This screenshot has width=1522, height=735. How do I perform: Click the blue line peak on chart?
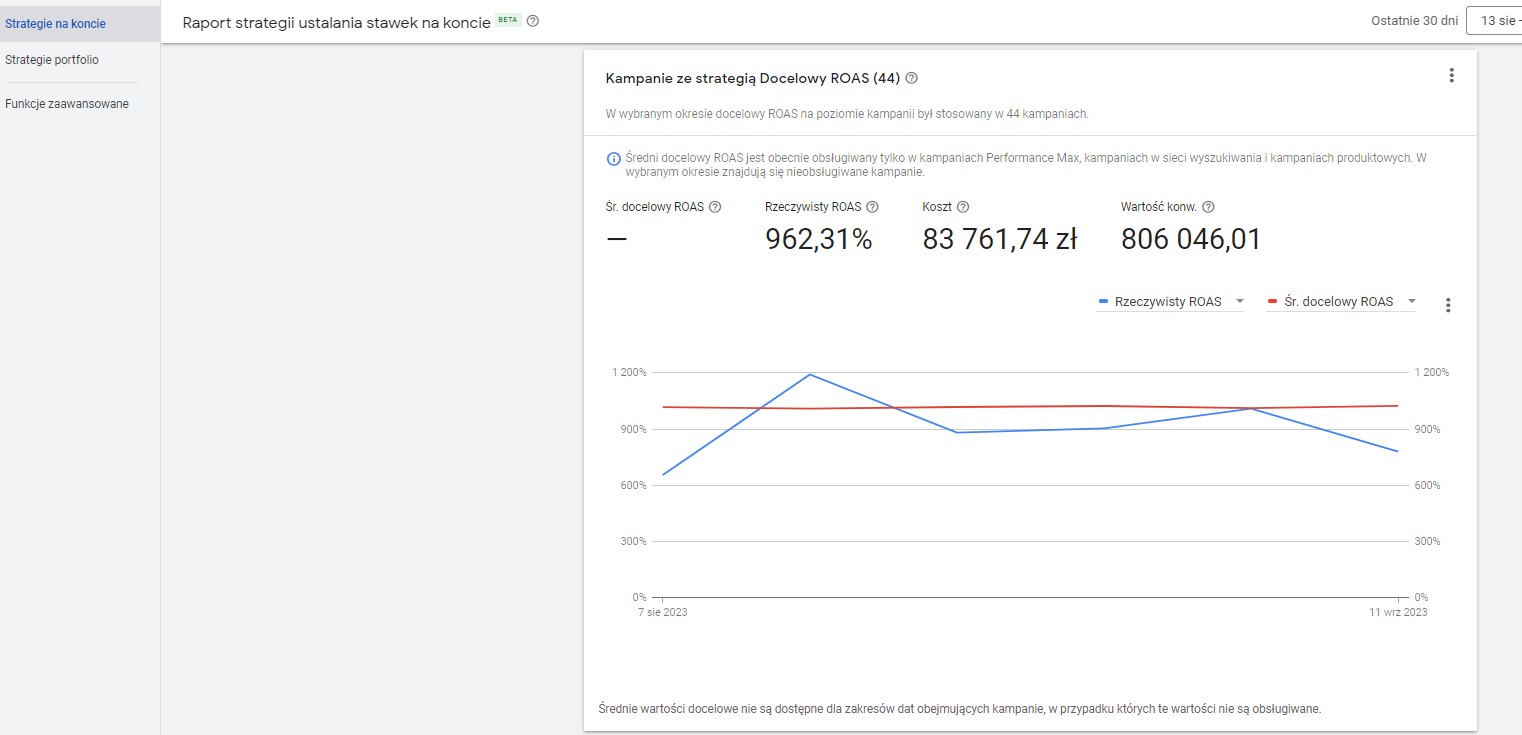809,375
